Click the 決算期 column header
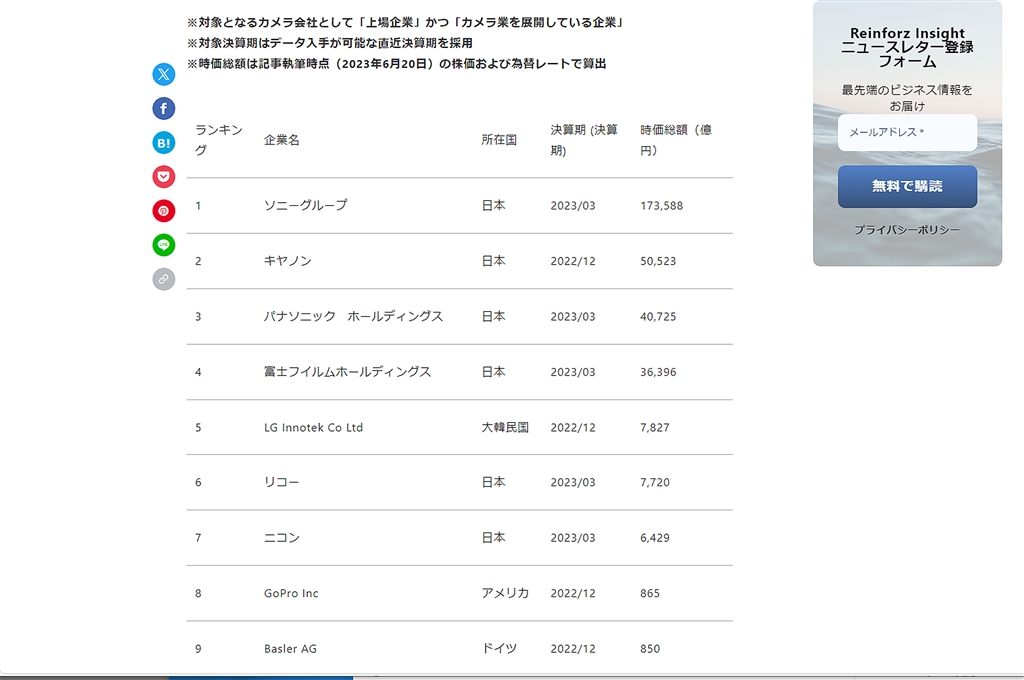Image resolution: width=1024 pixels, height=680 pixels. (584, 140)
